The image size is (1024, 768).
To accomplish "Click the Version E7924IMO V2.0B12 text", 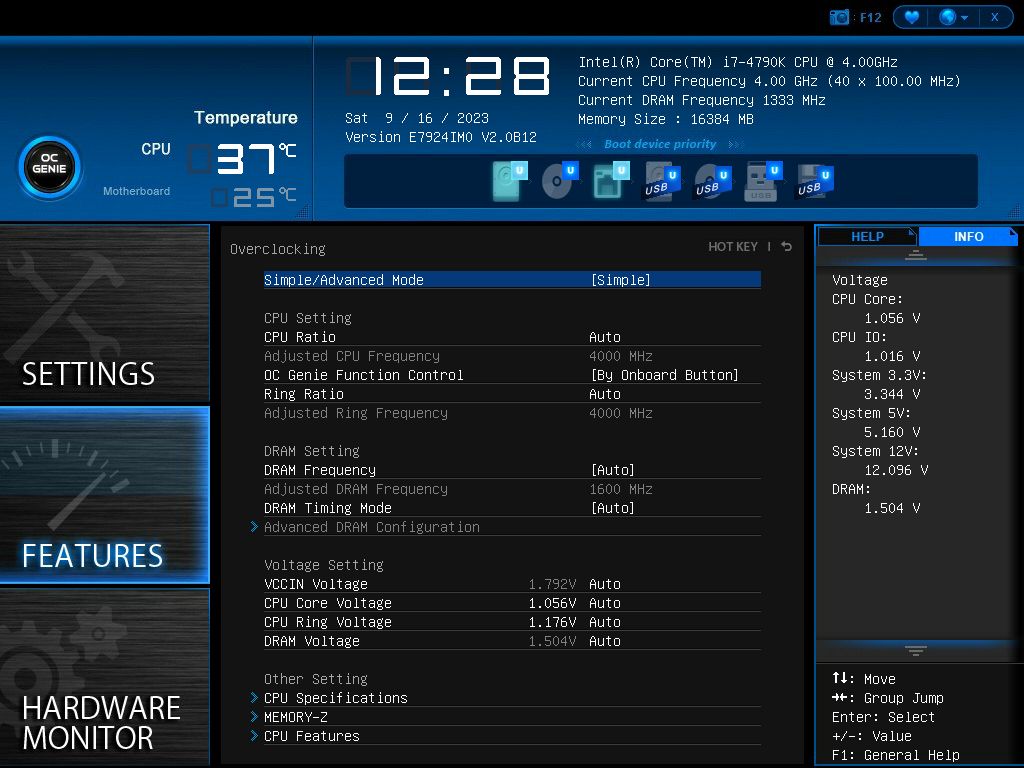I will (441, 137).
